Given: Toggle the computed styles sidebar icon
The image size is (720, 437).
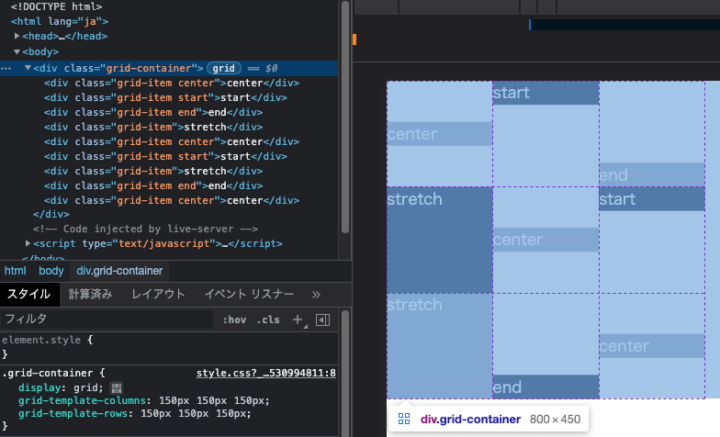Looking at the screenshot, I should click(x=323, y=319).
